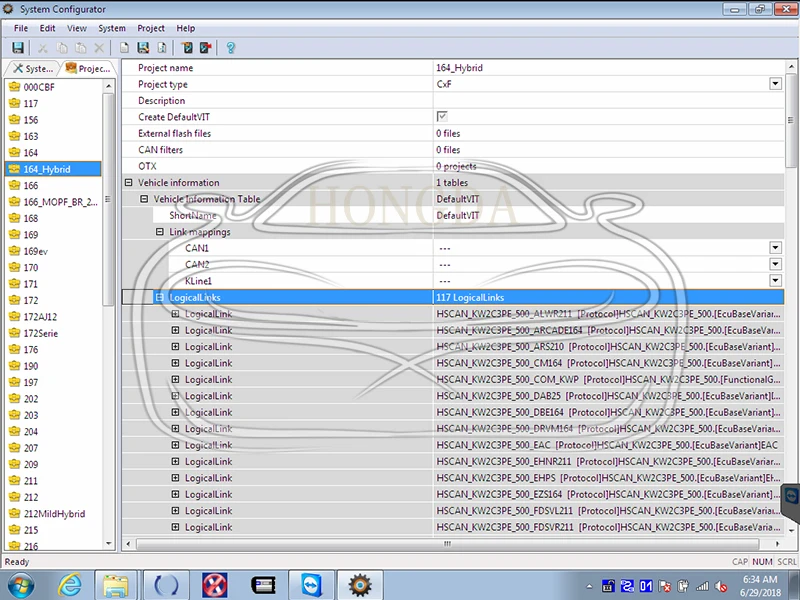Open the Edit menu
The image size is (800, 600).
pos(47,28)
